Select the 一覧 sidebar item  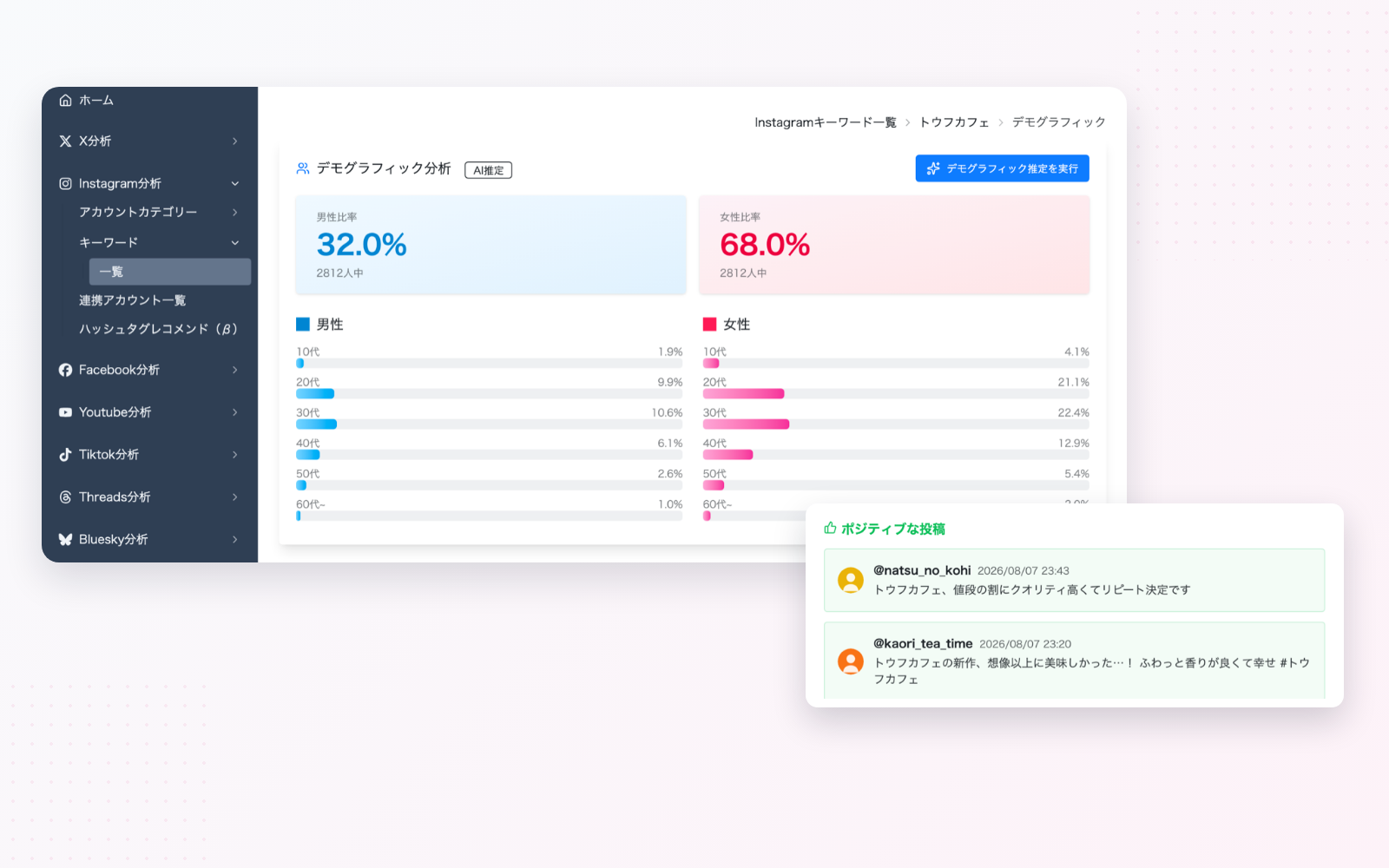pyautogui.click(x=170, y=272)
